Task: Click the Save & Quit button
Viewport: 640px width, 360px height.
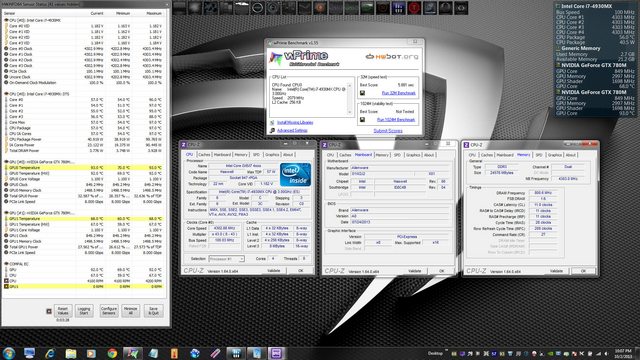Action: [x=153, y=311]
